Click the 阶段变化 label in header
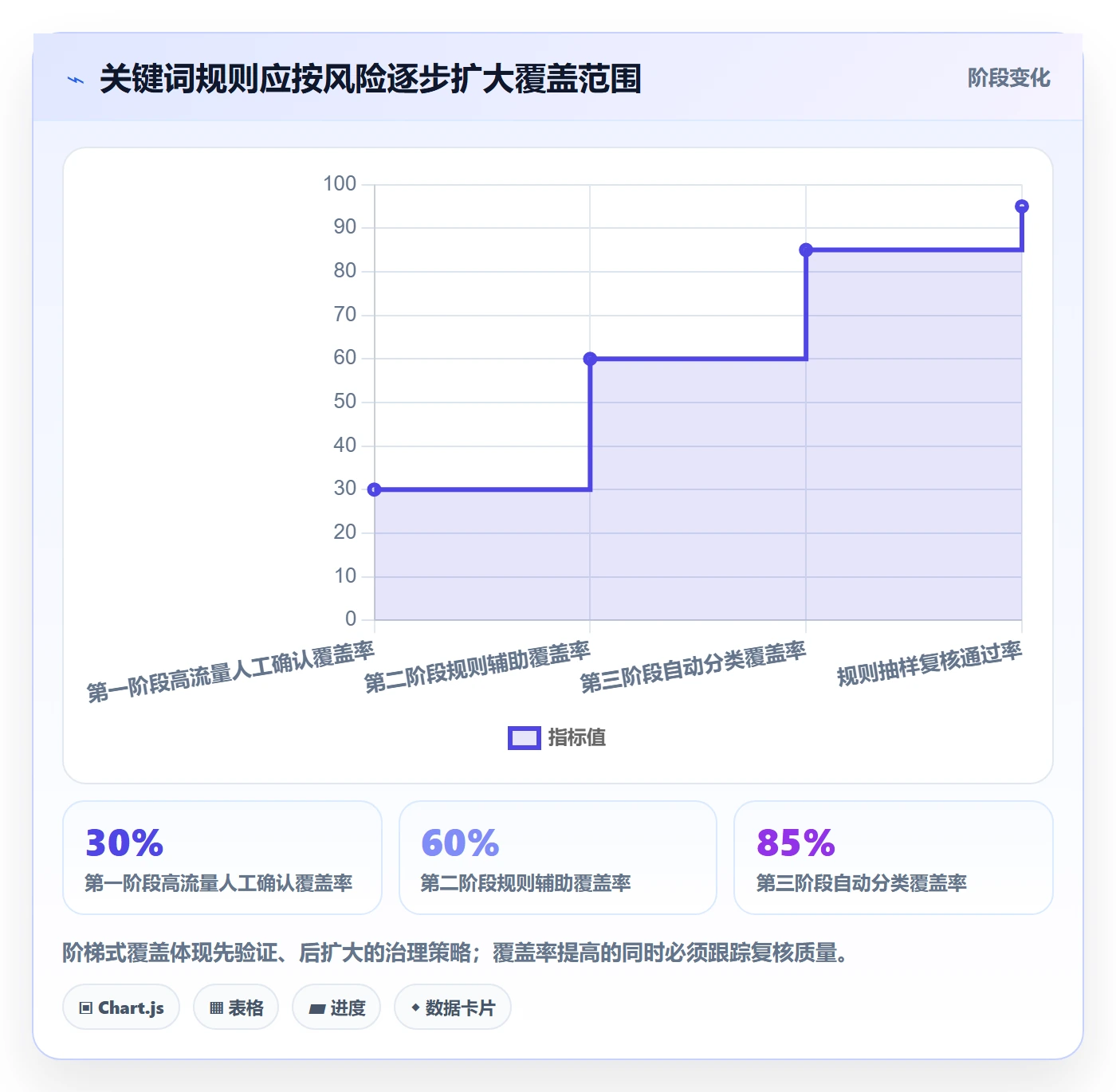 pos(1008,78)
